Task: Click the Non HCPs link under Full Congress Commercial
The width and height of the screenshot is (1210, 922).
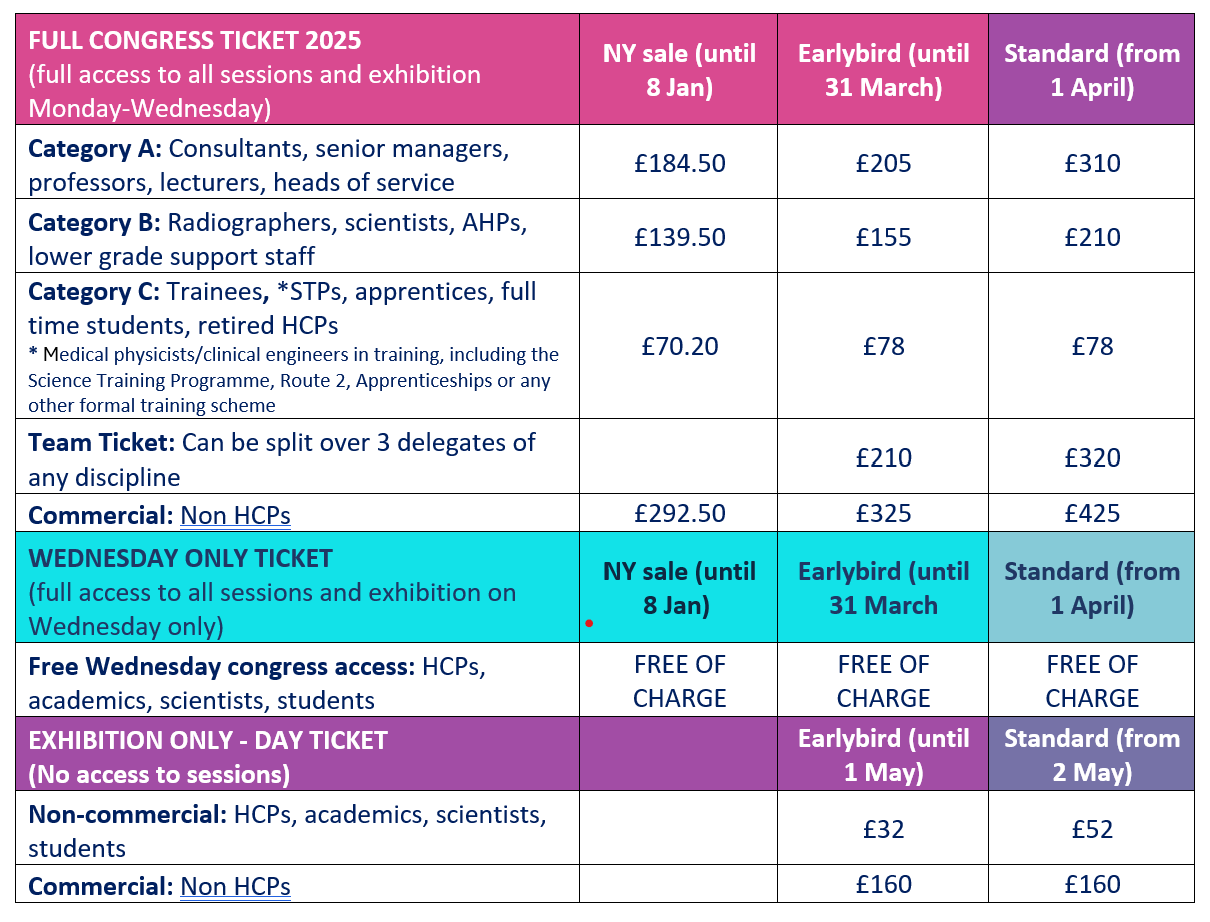Action: 235,514
